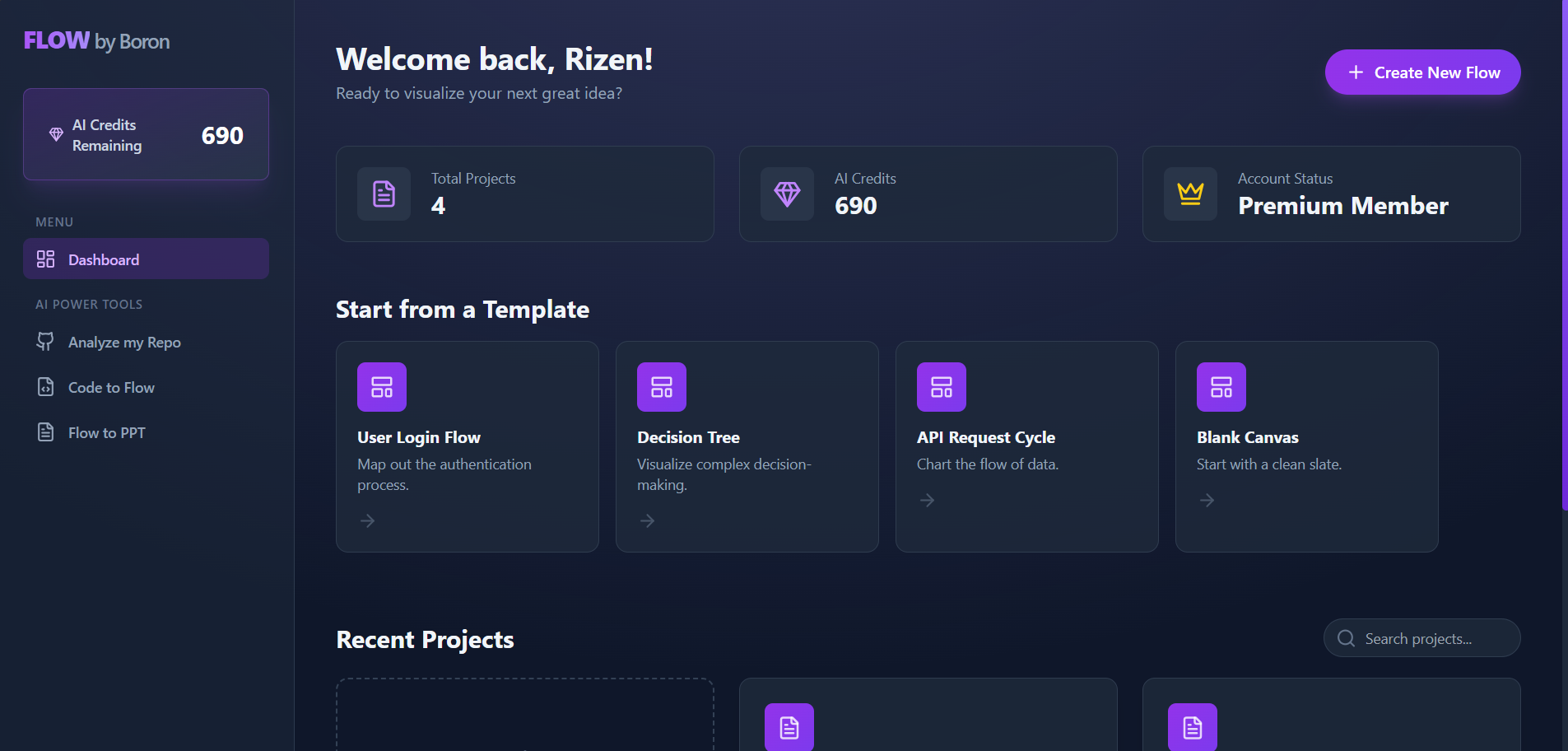Click the Blank Canvas arrow link

click(x=1207, y=500)
